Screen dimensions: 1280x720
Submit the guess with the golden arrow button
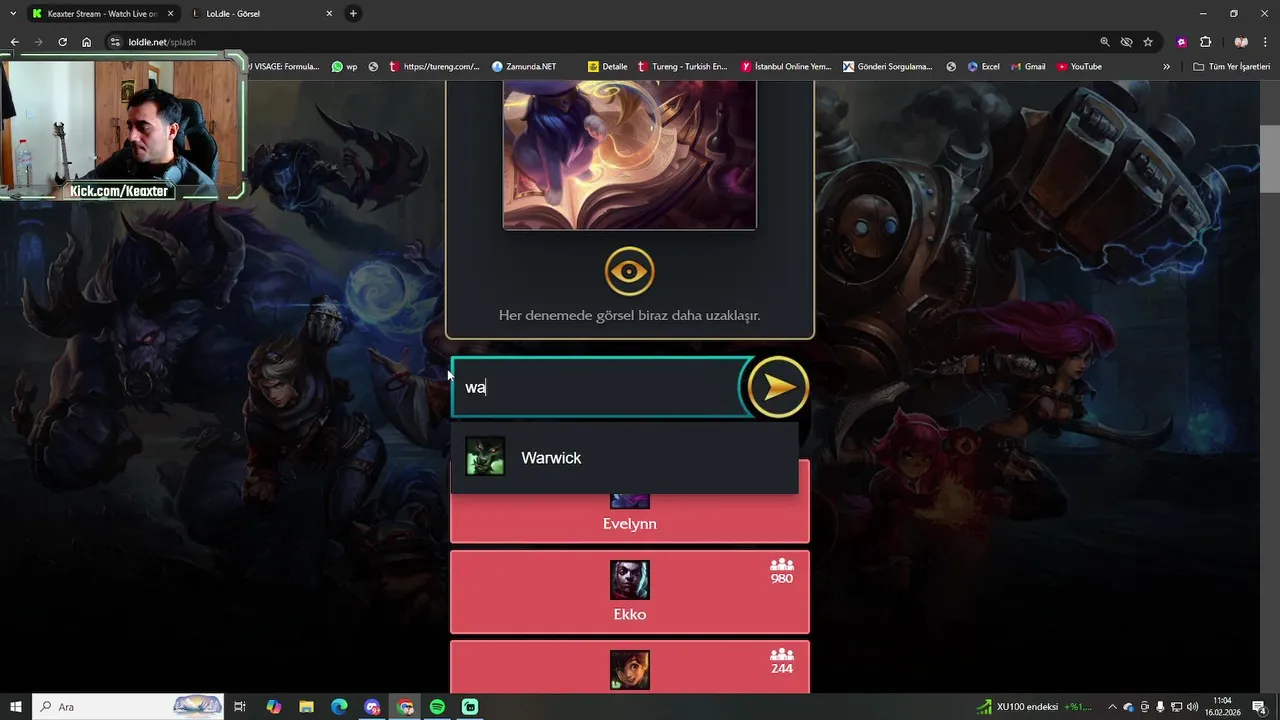[778, 387]
